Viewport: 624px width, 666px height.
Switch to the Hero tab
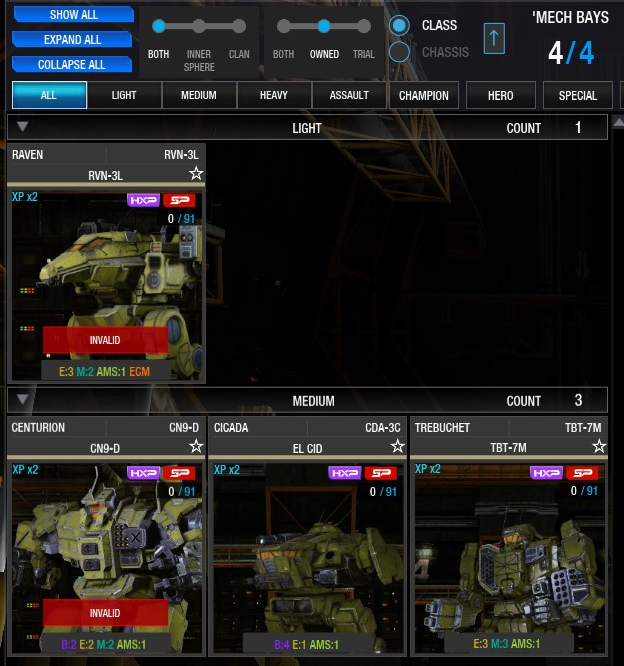point(501,95)
